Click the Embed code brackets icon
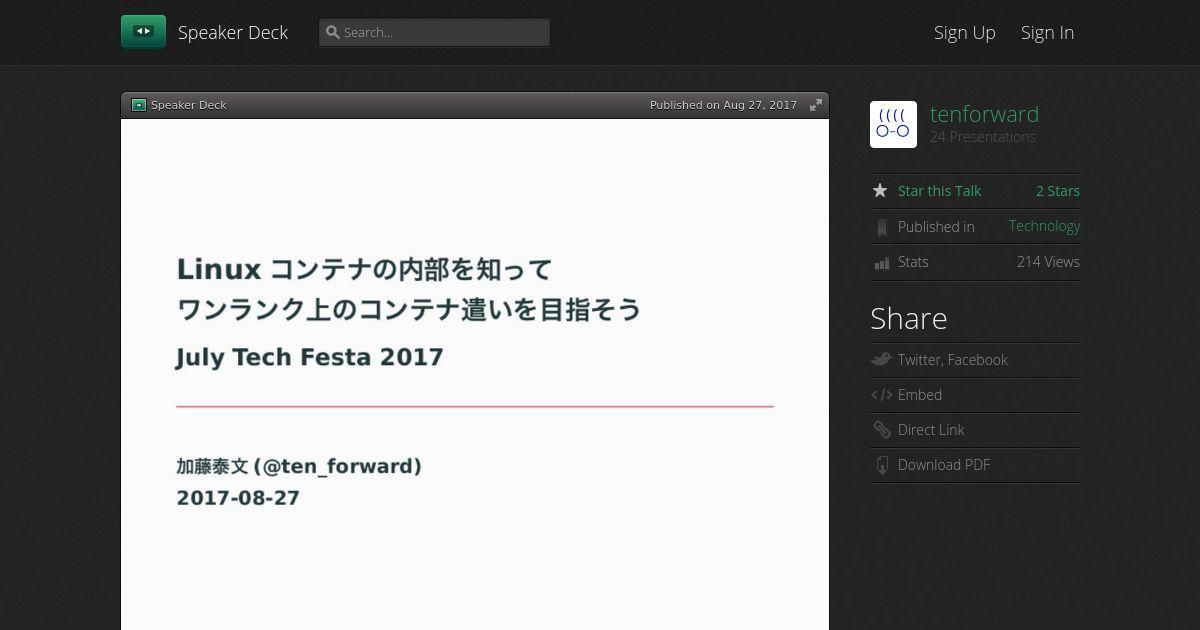This screenshot has height=630, width=1200. pos(881,395)
